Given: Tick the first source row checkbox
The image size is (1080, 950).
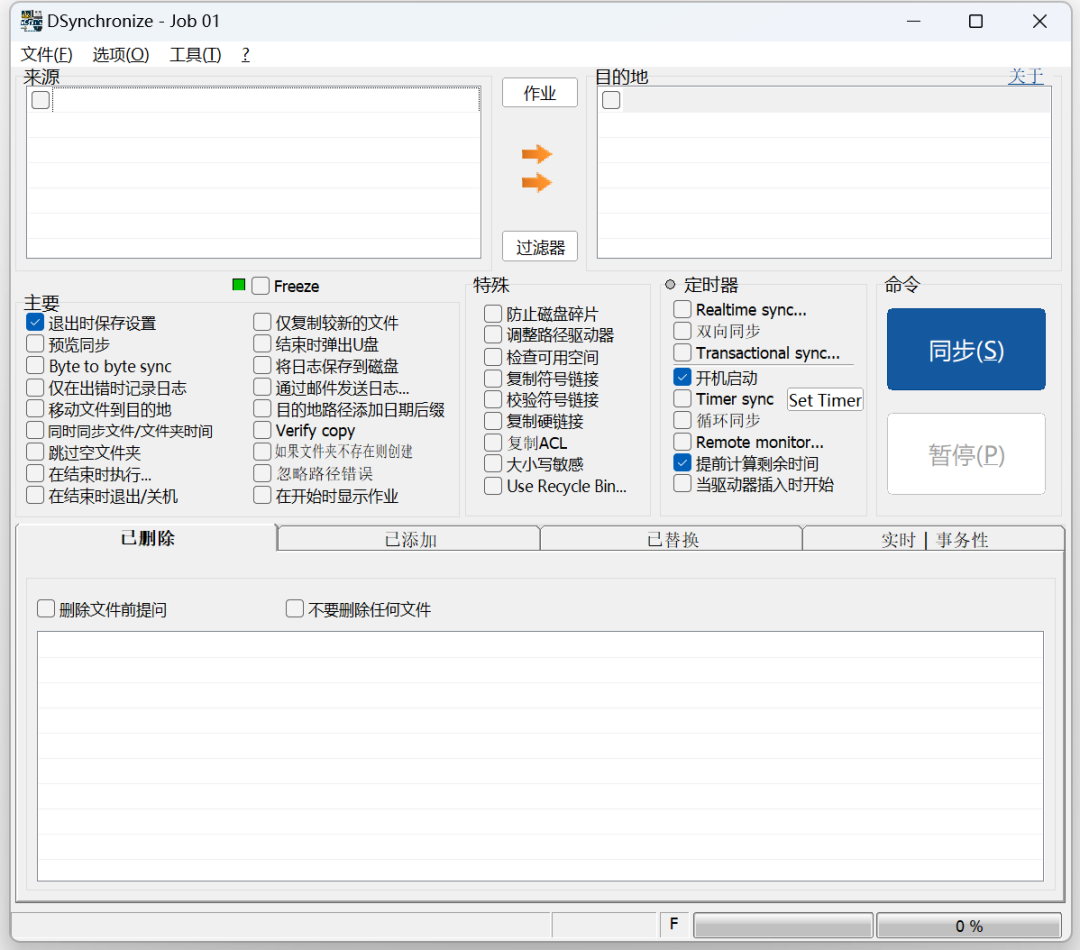Looking at the screenshot, I should pos(41,101).
